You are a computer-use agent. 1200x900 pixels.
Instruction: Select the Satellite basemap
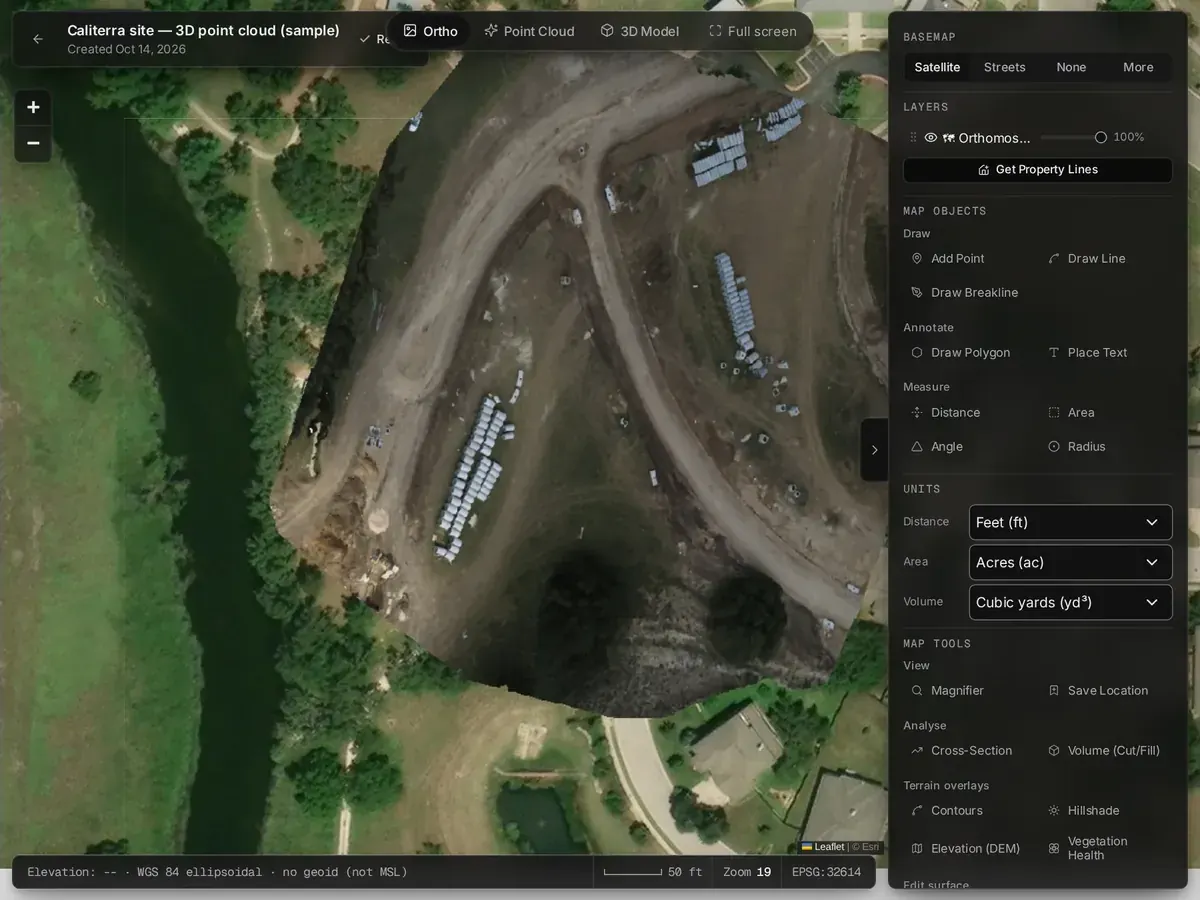click(937, 67)
